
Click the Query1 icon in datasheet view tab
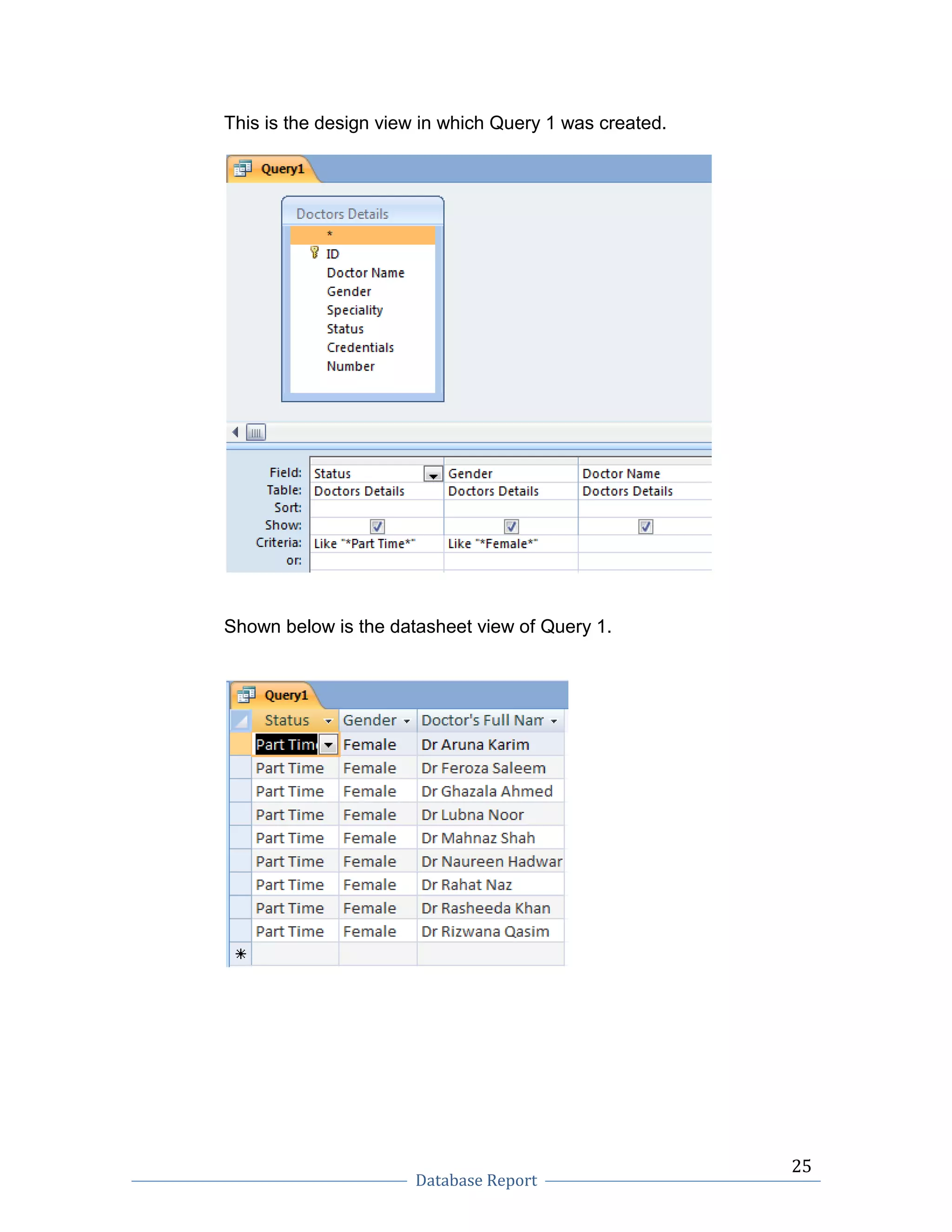(x=246, y=695)
